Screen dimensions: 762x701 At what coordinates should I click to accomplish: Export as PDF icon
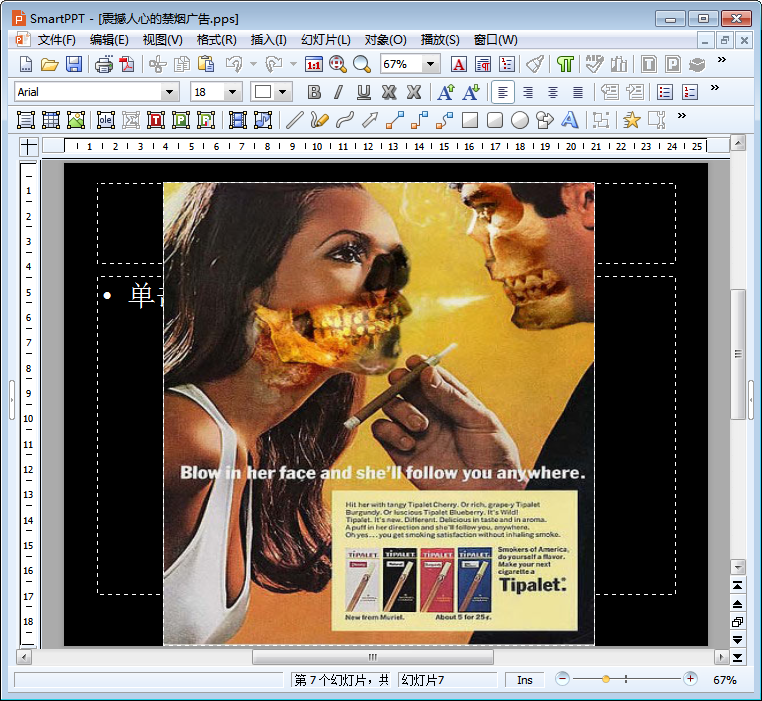127,64
